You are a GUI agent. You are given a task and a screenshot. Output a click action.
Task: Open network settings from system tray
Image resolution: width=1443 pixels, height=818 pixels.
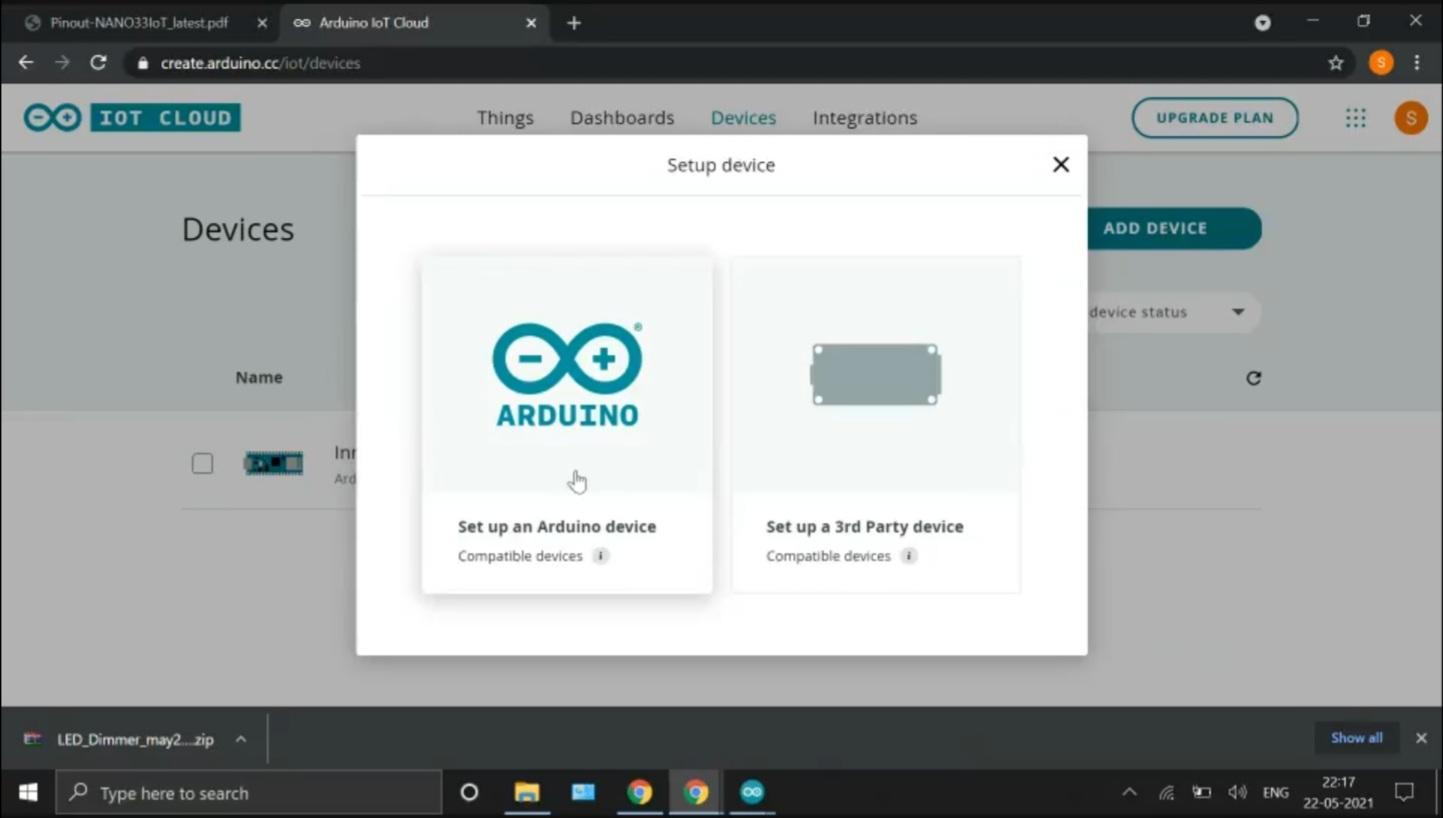[x=1166, y=793]
